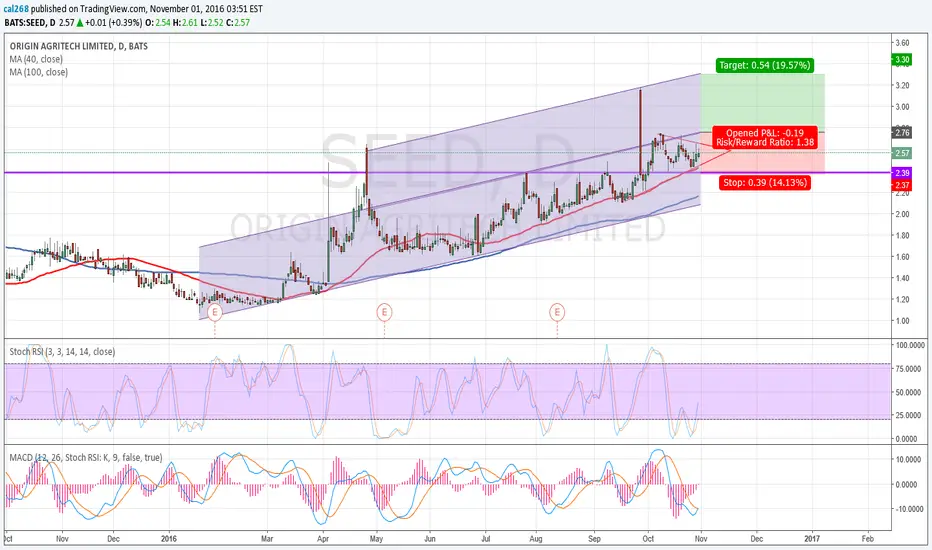Click the 2.39 purple price axis label
Image resolution: width=932 pixels, height=550 pixels.
click(902, 173)
